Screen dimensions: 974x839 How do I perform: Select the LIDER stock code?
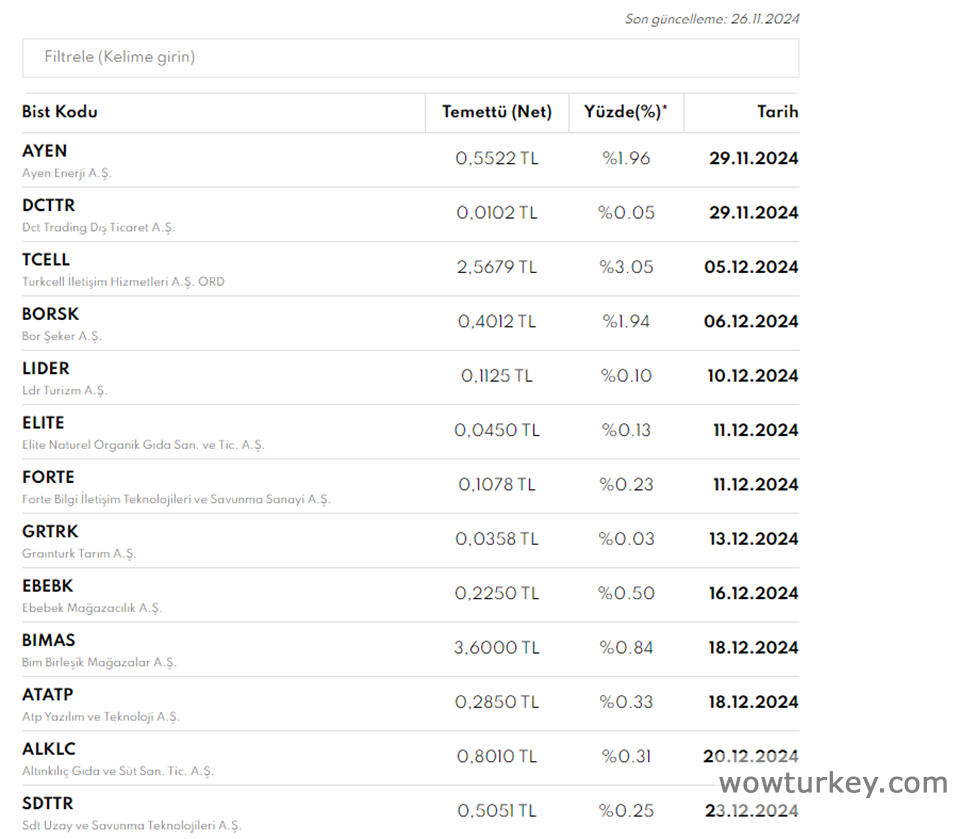[46, 368]
